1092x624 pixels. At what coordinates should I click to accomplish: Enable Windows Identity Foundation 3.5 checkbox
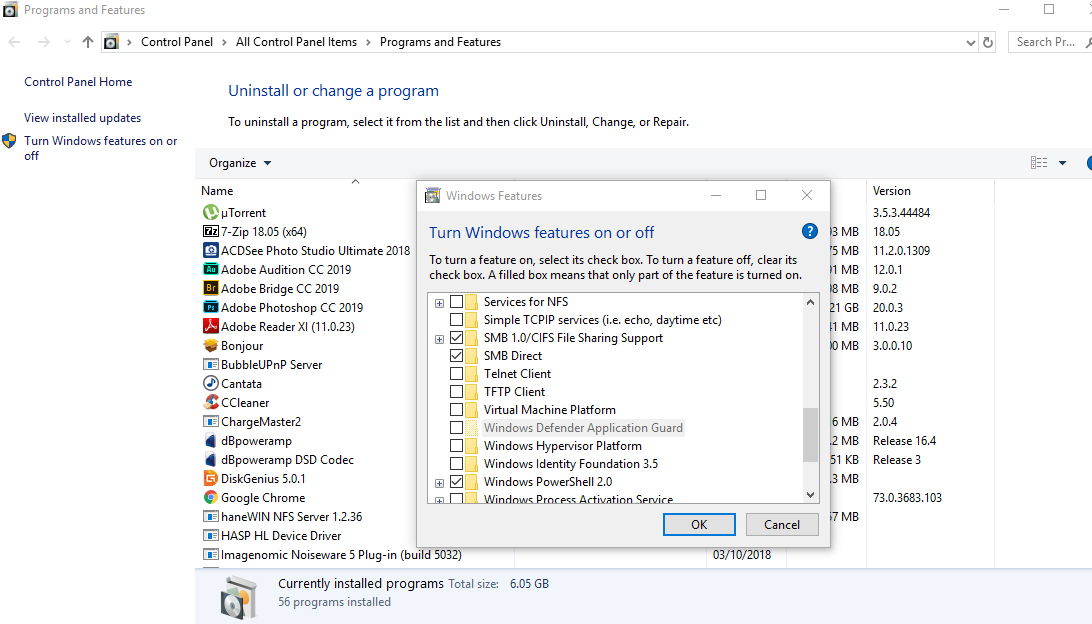click(456, 463)
